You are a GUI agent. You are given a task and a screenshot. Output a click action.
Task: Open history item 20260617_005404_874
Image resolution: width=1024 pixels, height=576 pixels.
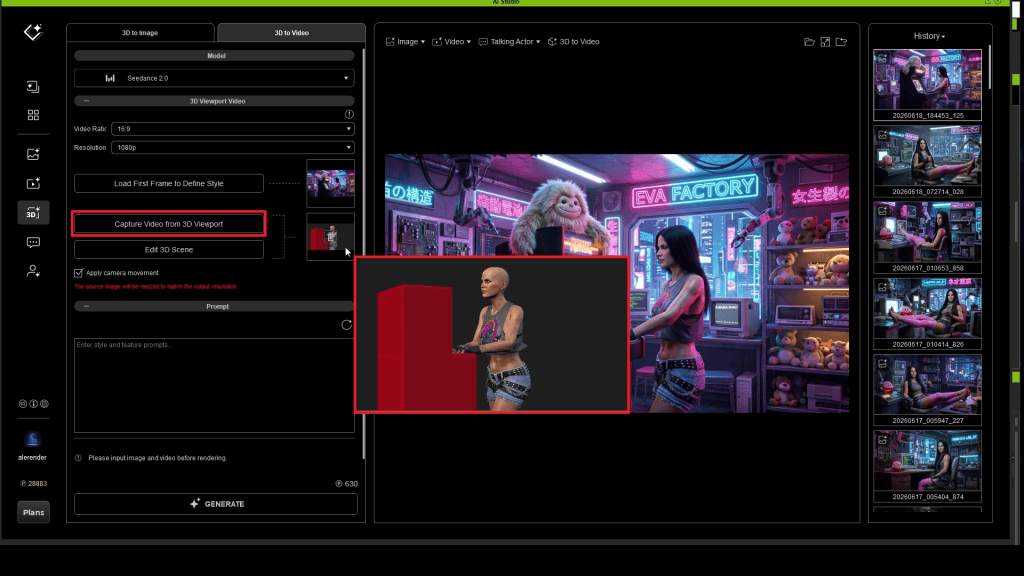(927, 466)
